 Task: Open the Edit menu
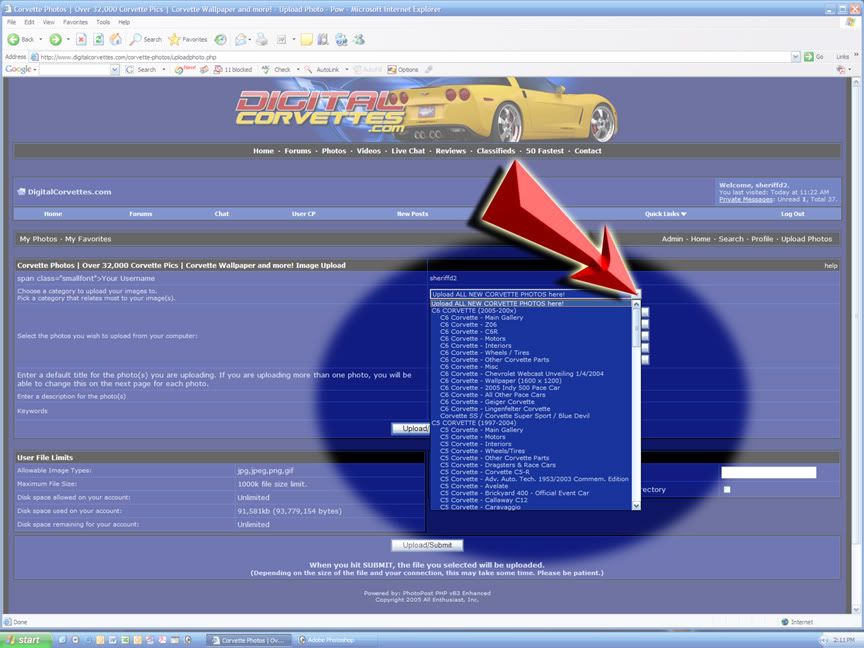tap(29, 22)
